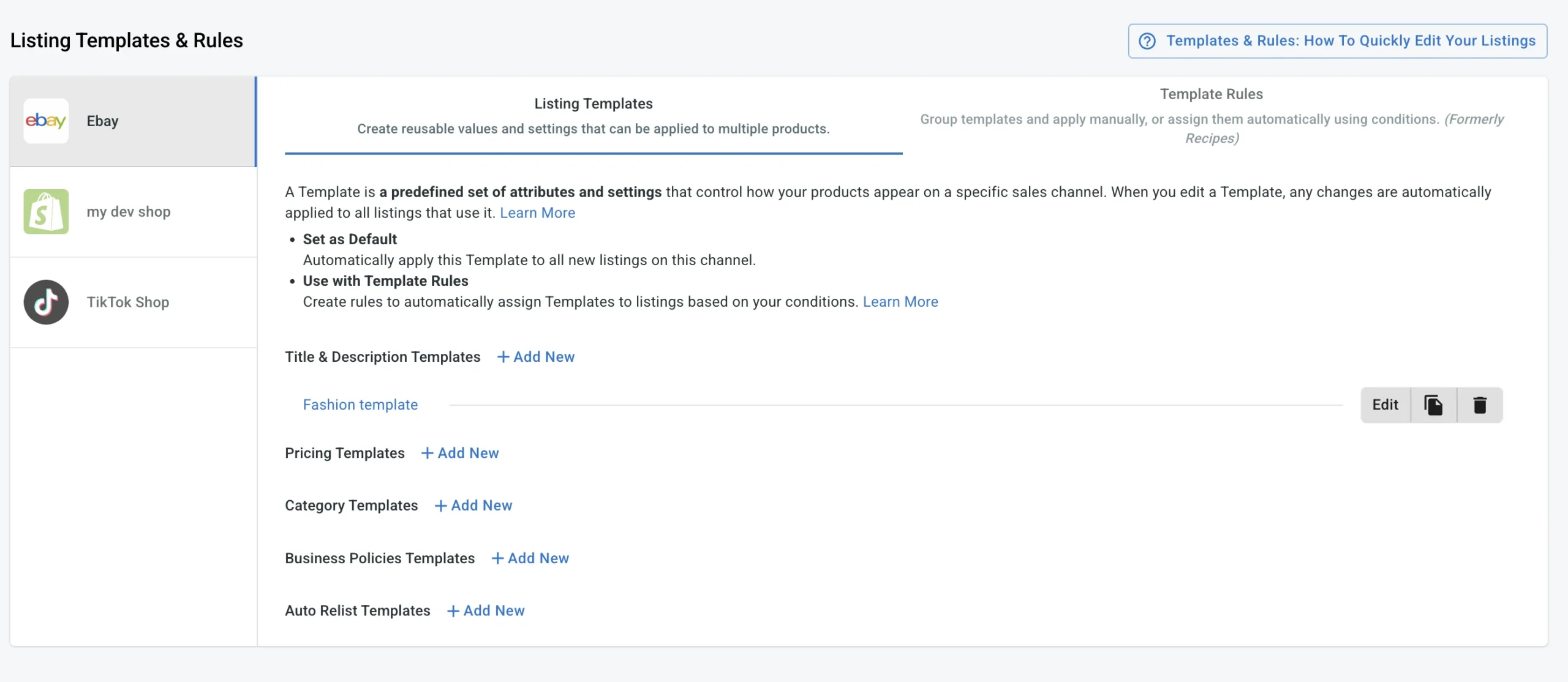This screenshot has width=1568, height=682.
Task: Click the 'Business Policies Templates' section label
Action: tap(380, 558)
